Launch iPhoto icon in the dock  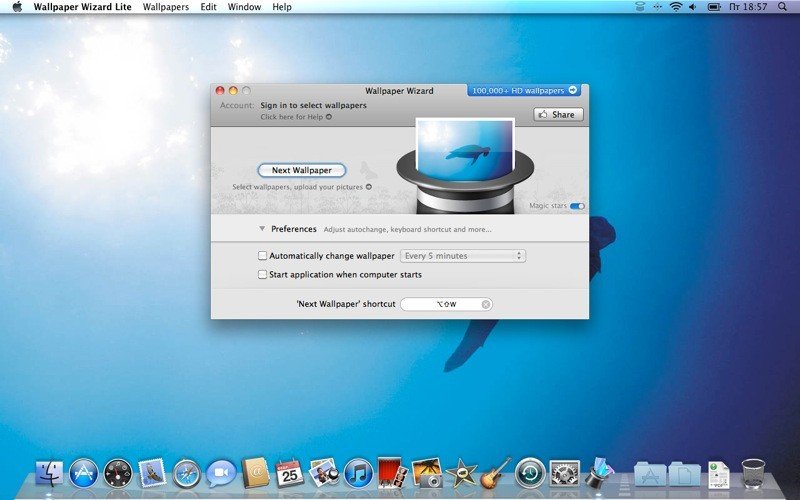pyautogui.click(x=427, y=472)
